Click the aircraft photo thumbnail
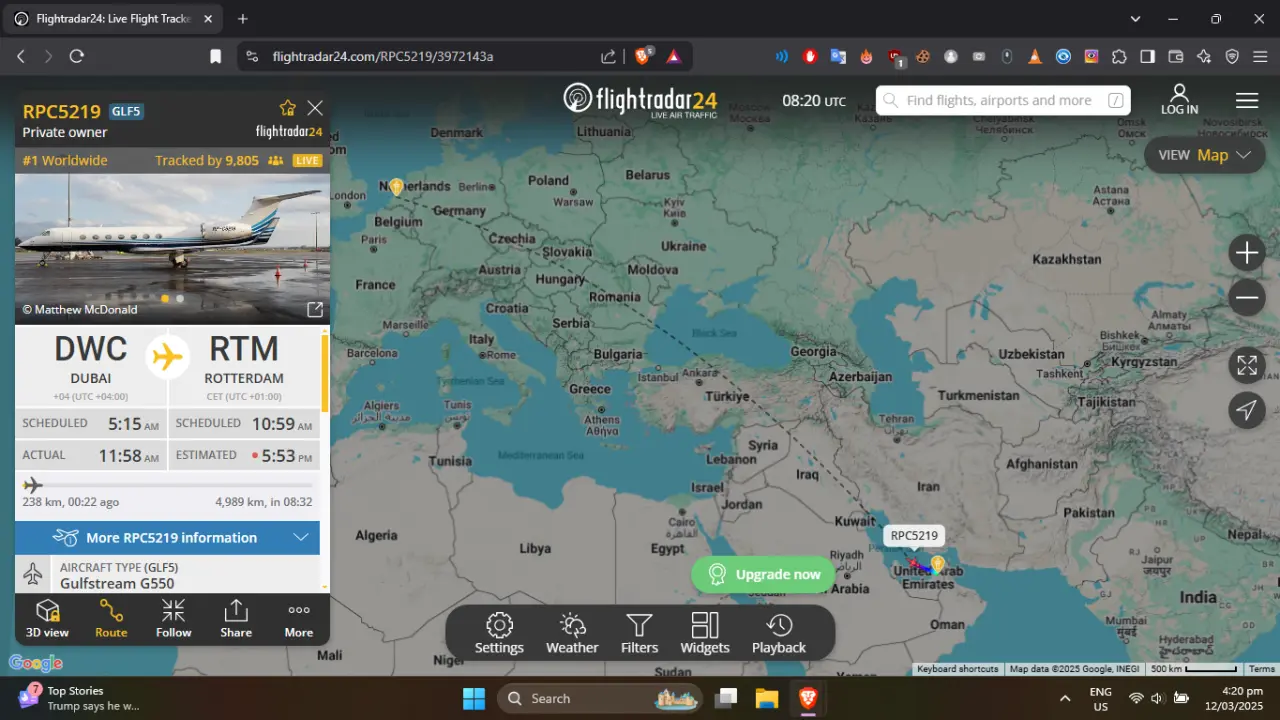 172,249
